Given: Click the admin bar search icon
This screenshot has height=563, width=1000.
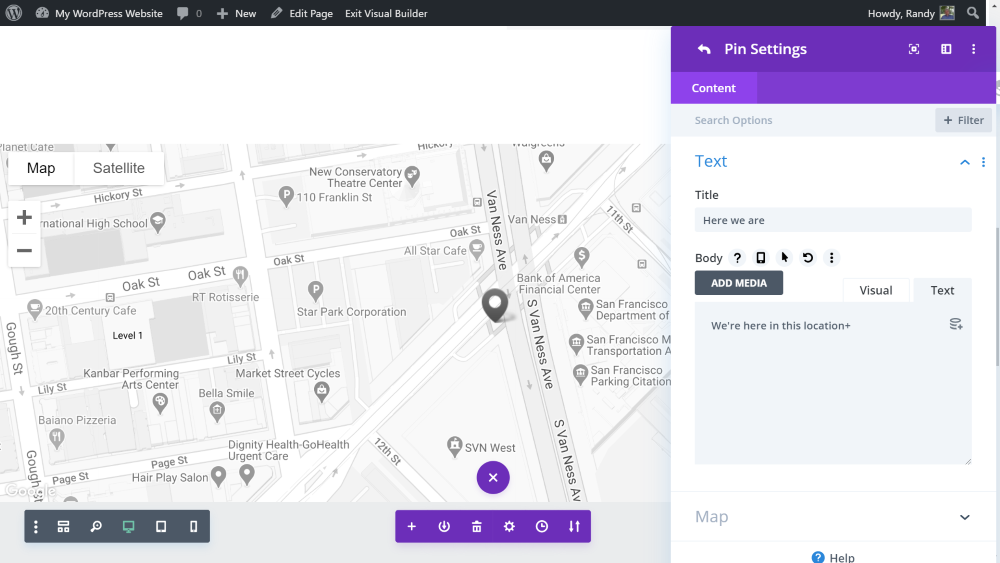Looking at the screenshot, I should (x=973, y=13).
